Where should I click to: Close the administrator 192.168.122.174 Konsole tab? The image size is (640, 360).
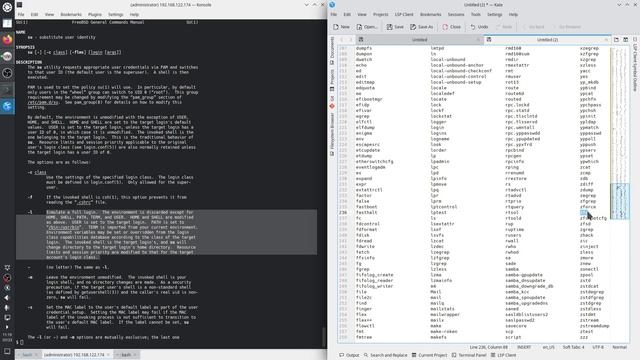[108, 355]
